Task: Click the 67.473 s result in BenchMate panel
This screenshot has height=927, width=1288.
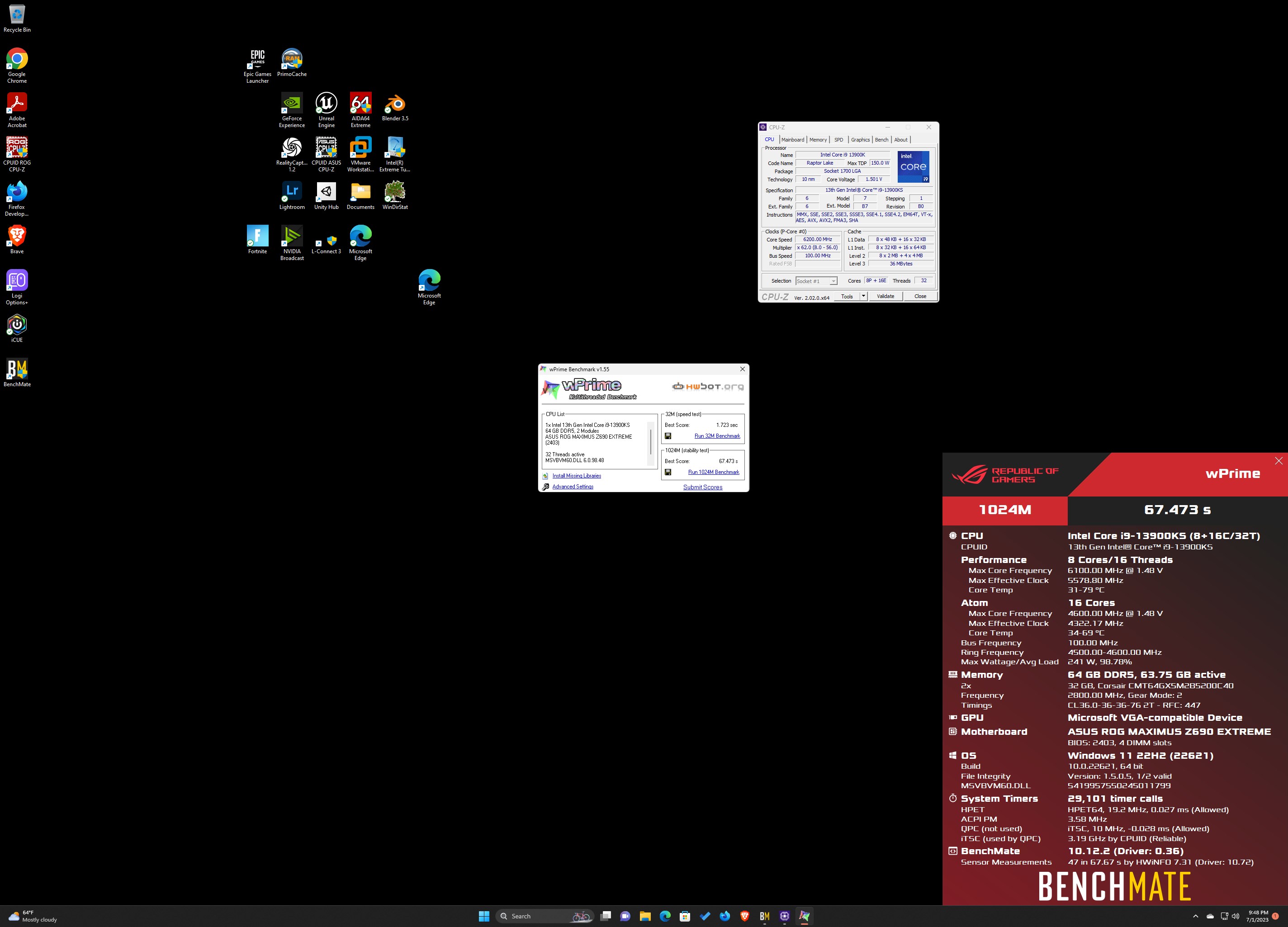Action: point(1177,510)
